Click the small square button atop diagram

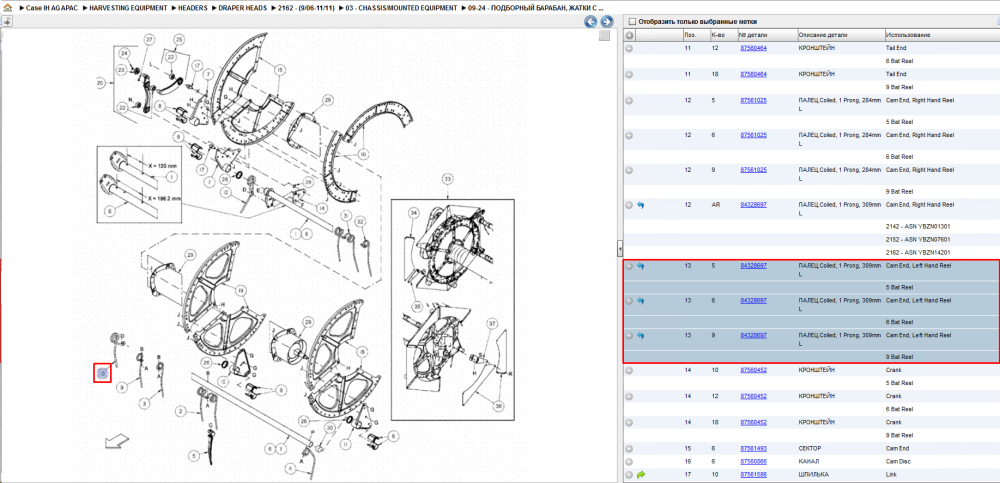point(604,36)
